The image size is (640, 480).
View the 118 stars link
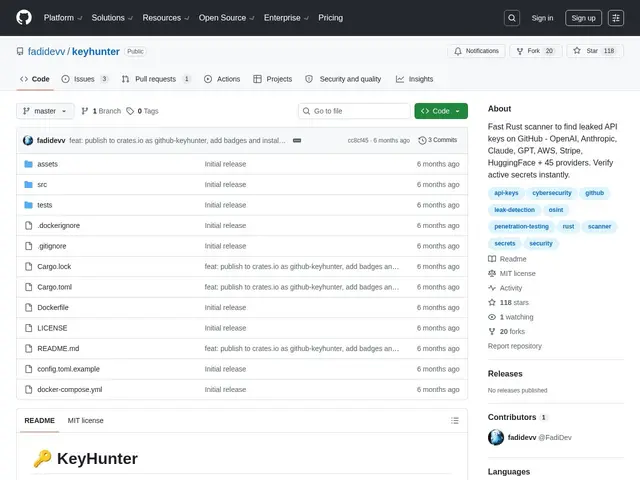[509, 302]
